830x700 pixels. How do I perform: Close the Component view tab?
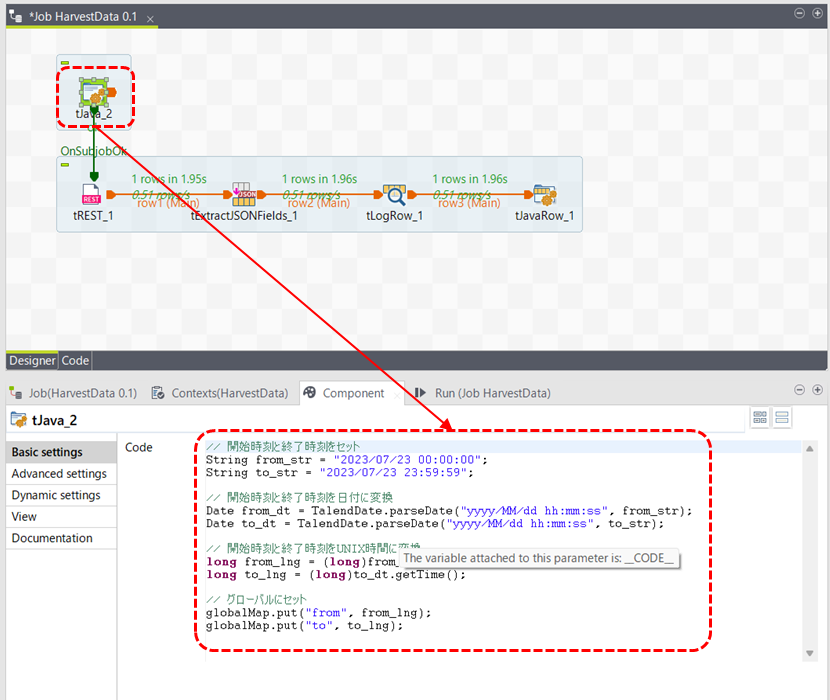[397, 395]
